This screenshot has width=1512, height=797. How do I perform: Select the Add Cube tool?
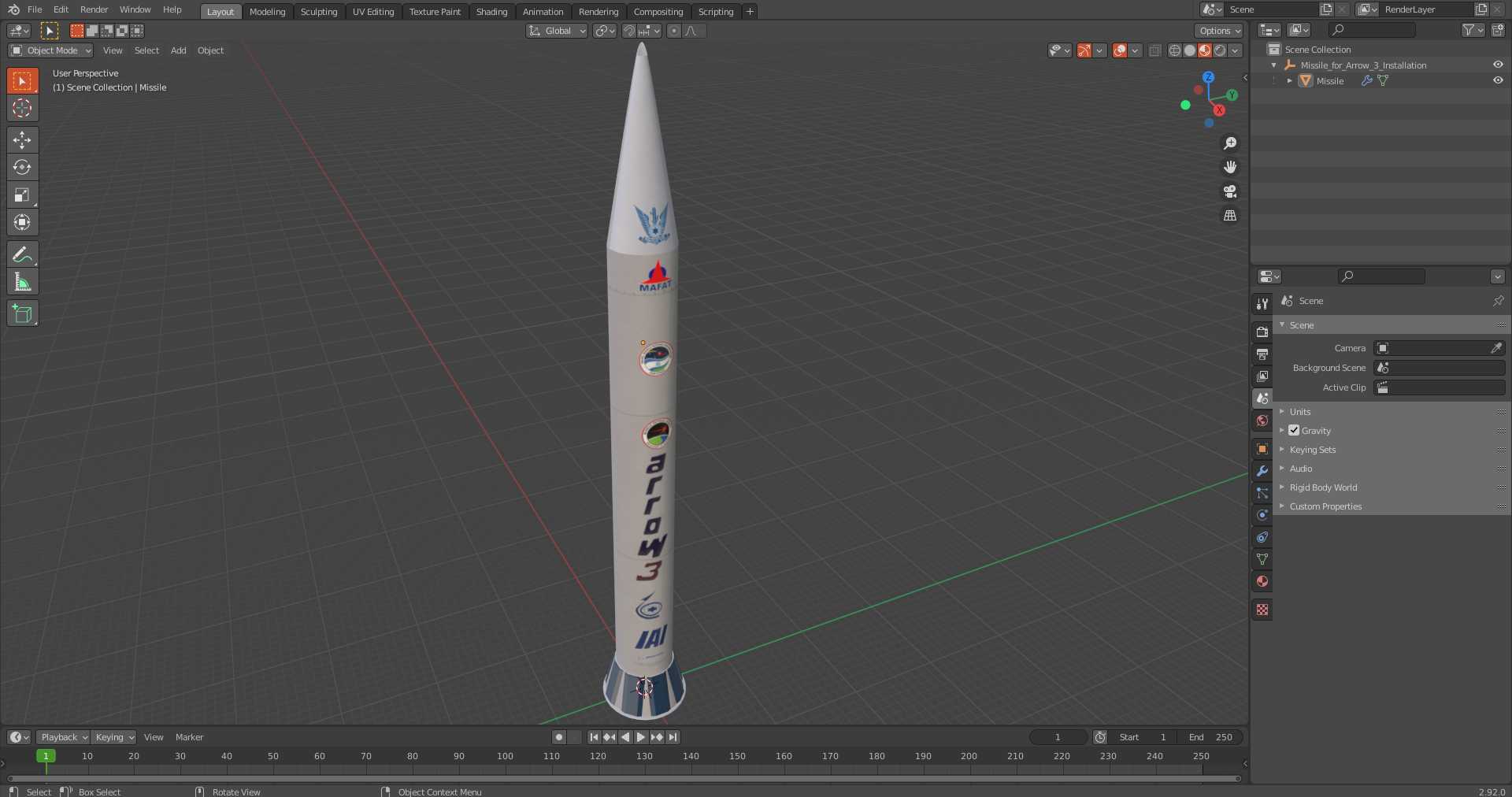[x=22, y=313]
